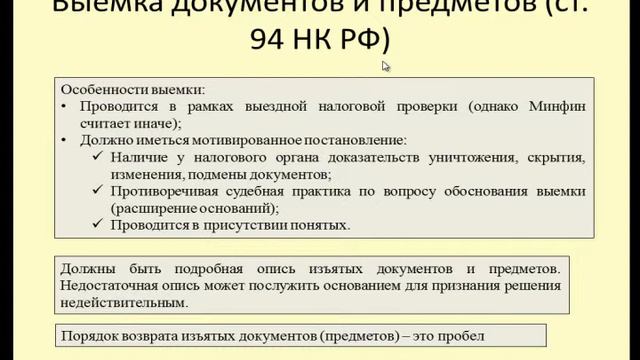Click the box "Порядок возврата изъятых документов (предметов)"
Image resolution: width=640 pixels, height=360 pixels.
click(301, 336)
